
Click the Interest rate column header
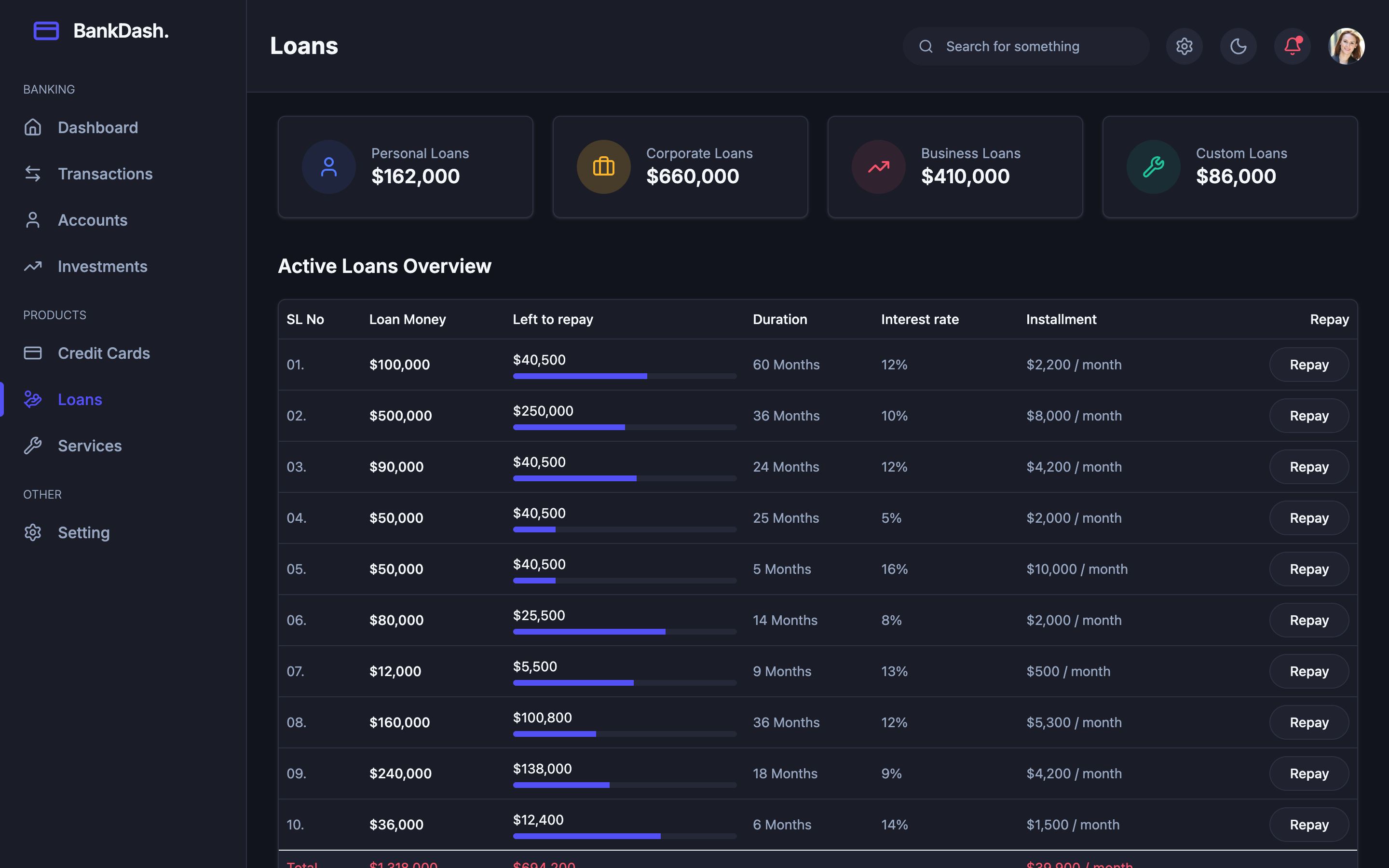click(920, 319)
